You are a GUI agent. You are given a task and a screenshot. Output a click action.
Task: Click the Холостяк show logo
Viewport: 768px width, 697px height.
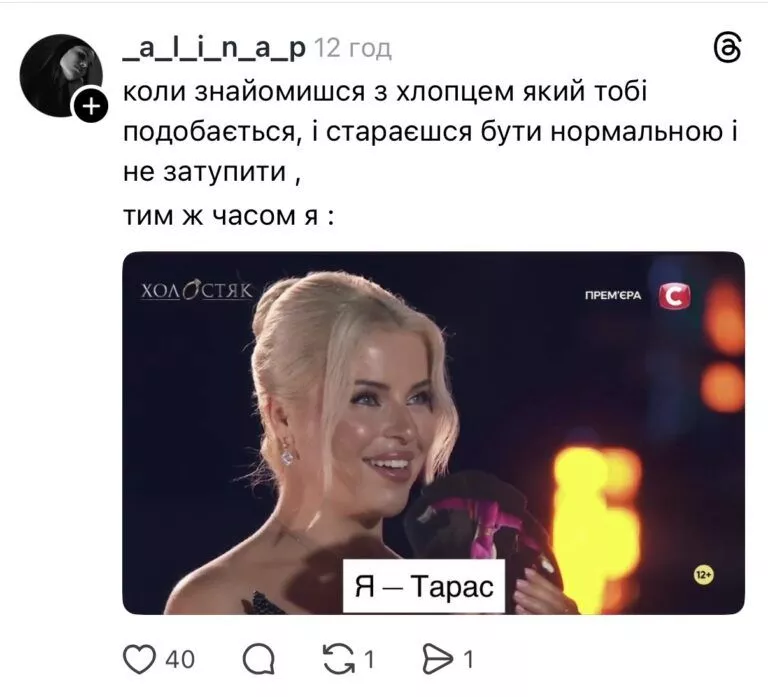click(197, 291)
